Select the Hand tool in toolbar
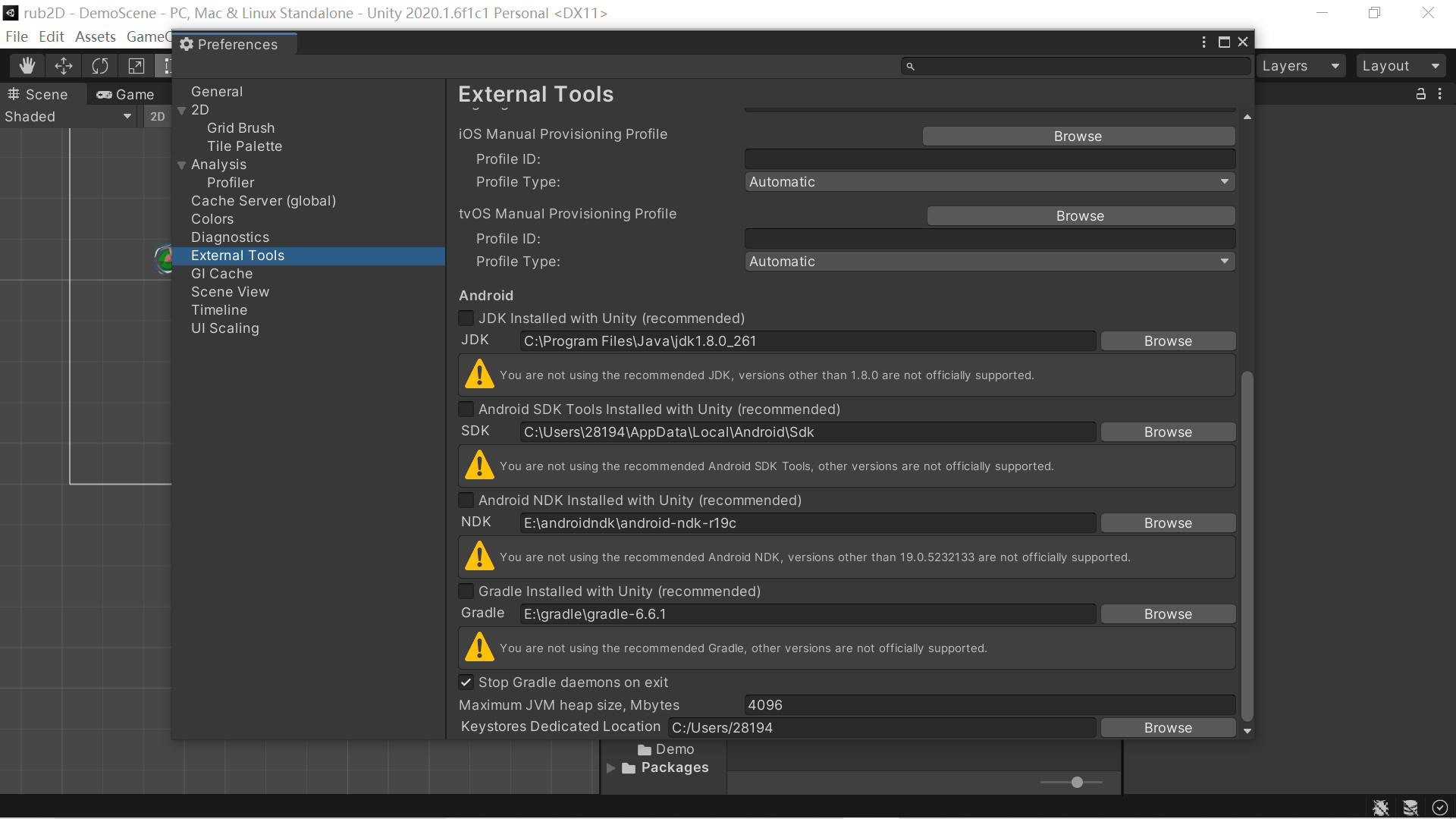Screen dimensions: 1456x819 27,66
